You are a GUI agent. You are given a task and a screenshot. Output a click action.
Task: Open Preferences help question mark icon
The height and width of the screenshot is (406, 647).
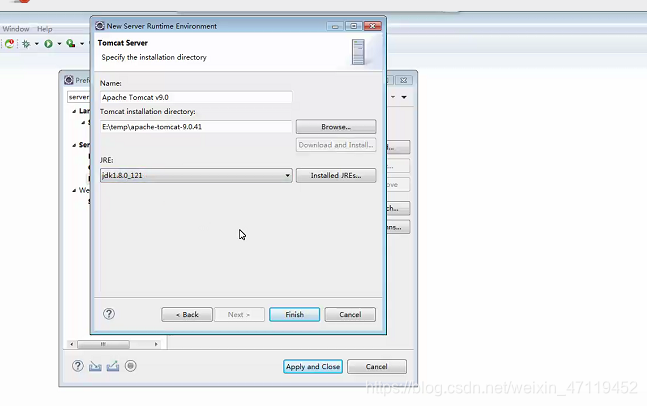tap(78, 366)
